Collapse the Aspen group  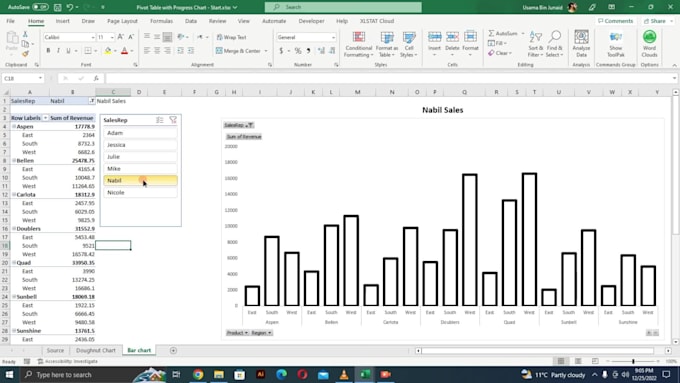click(14, 126)
